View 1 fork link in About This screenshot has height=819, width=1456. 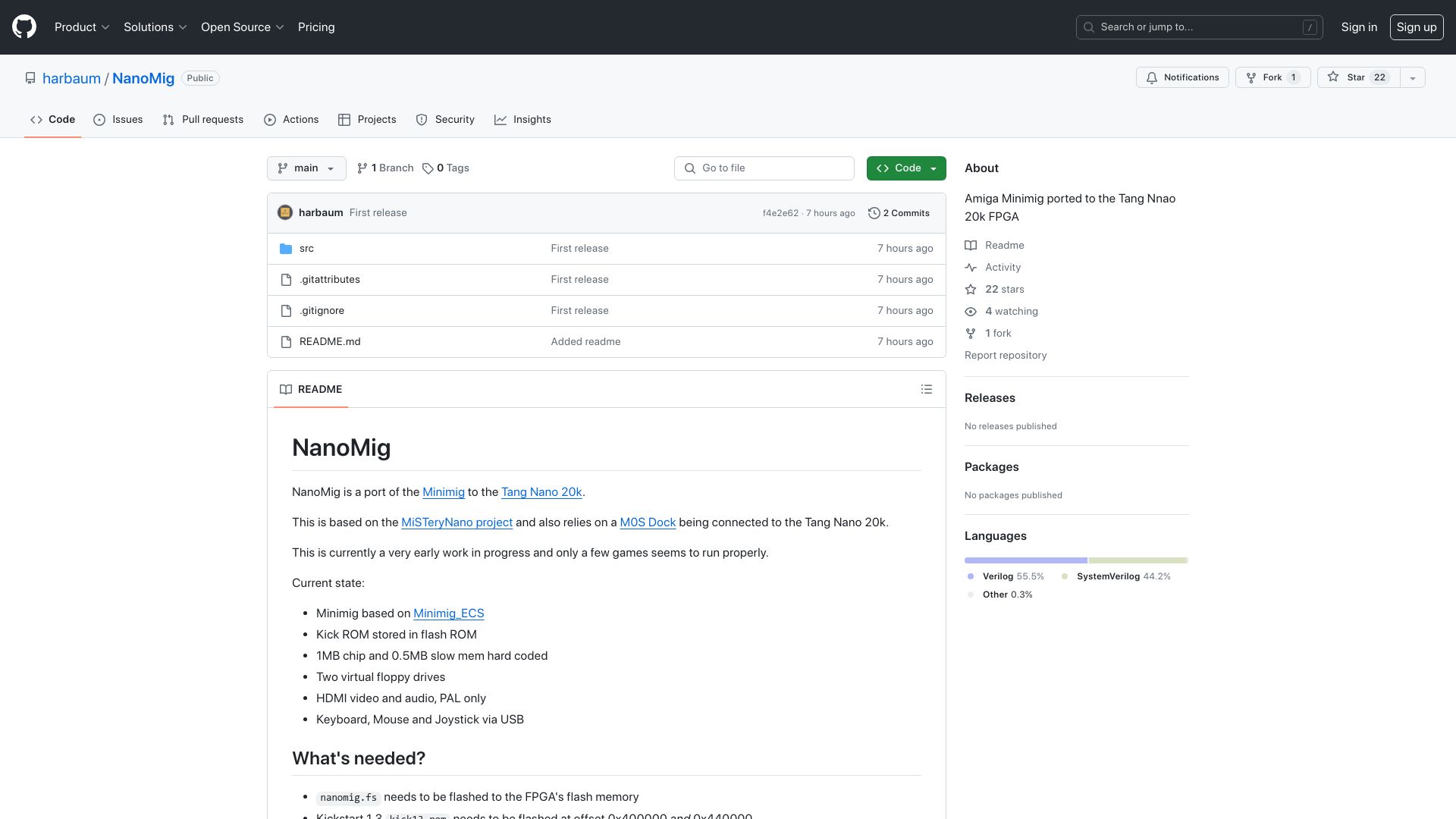pyautogui.click(x=988, y=334)
